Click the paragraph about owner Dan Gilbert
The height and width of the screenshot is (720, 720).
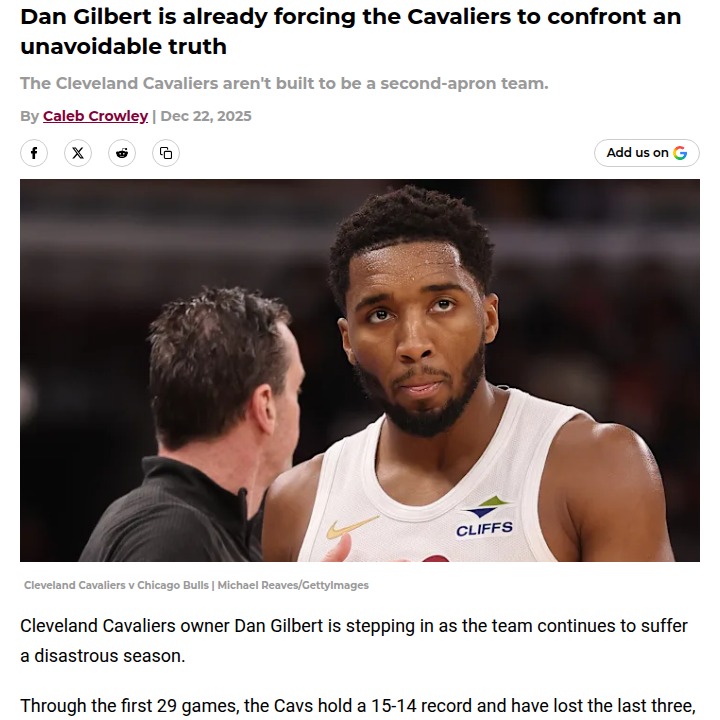[x=354, y=641]
